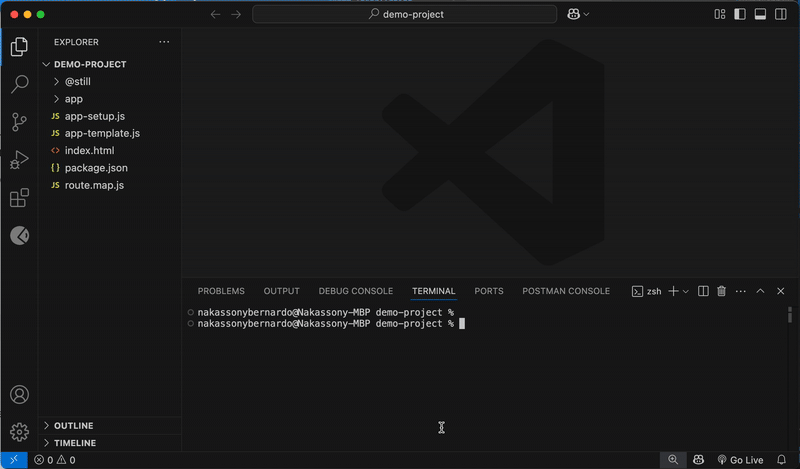Click the EXPLORER panel title
The image size is (800, 469).
pyautogui.click(x=77, y=42)
